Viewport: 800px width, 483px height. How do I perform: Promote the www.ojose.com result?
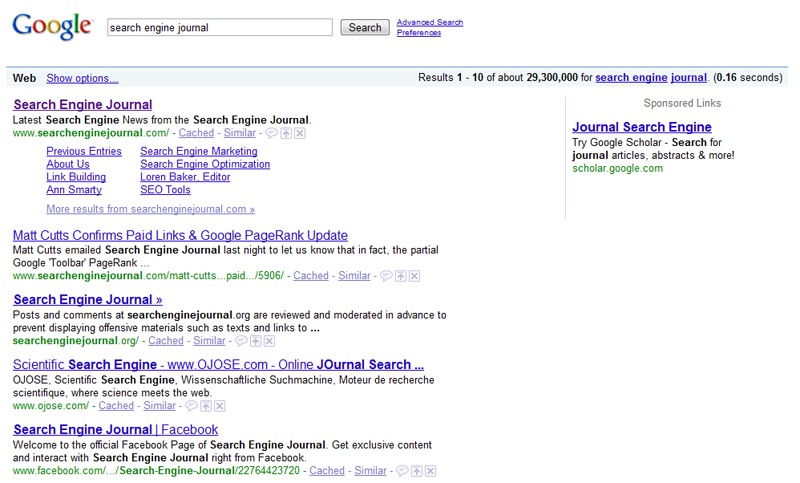[206, 406]
